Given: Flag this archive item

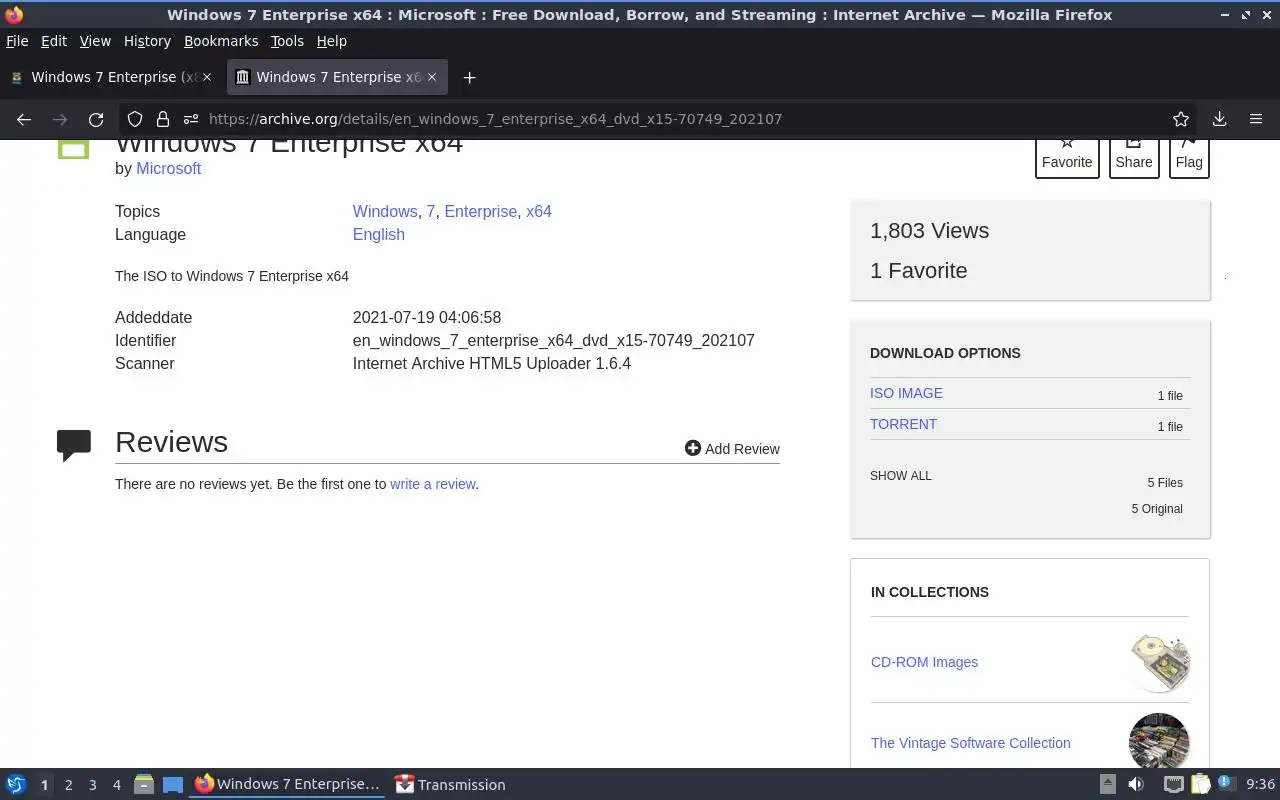Looking at the screenshot, I should click(1189, 158).
